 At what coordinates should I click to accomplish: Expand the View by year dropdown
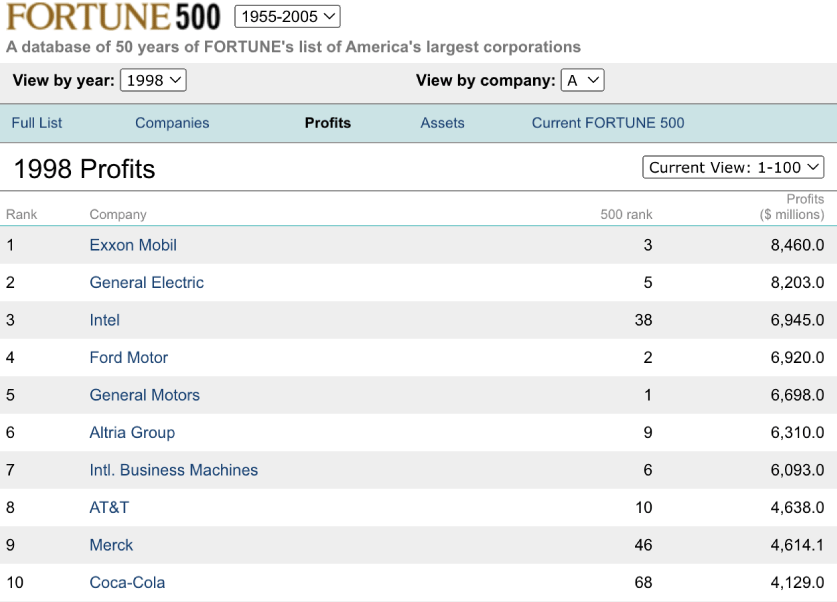coord(152,80)
